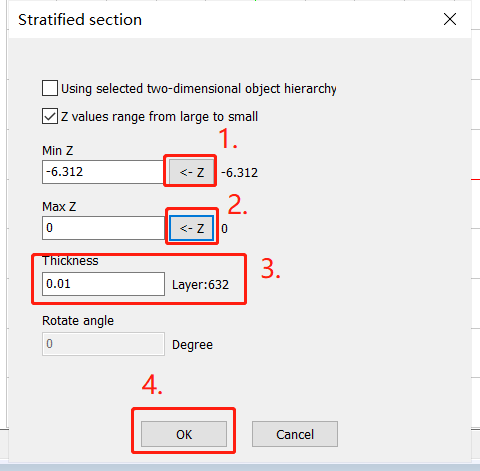Click the disabled Rotate angle field

click(x=103, y=344)
